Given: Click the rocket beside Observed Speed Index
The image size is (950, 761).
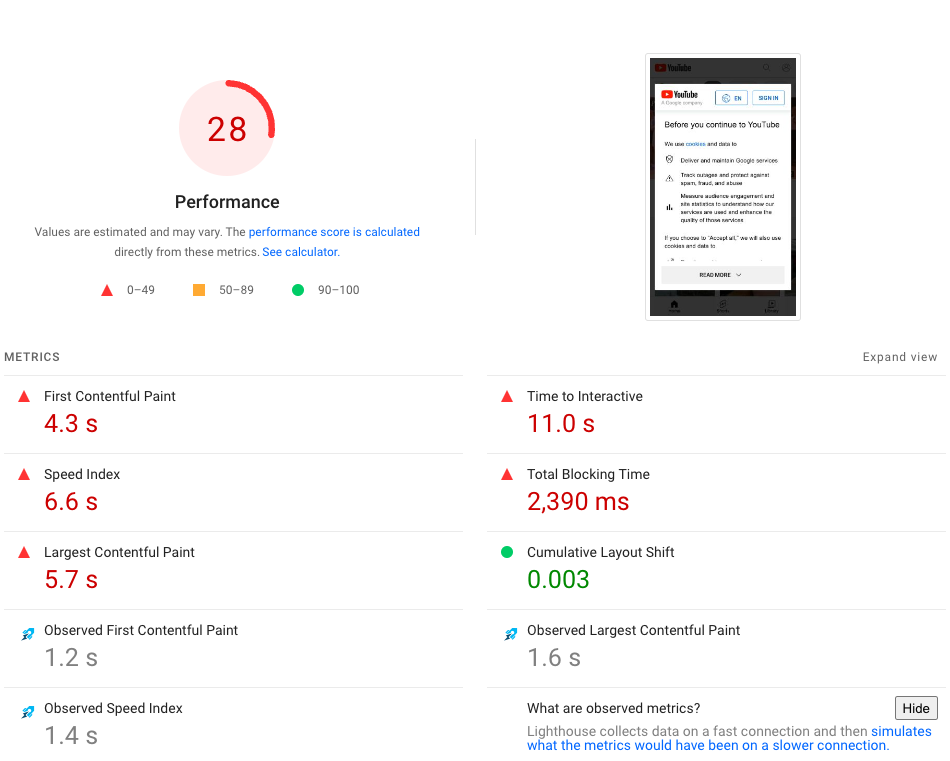Looking at the screenshot, I should (28, 711).
